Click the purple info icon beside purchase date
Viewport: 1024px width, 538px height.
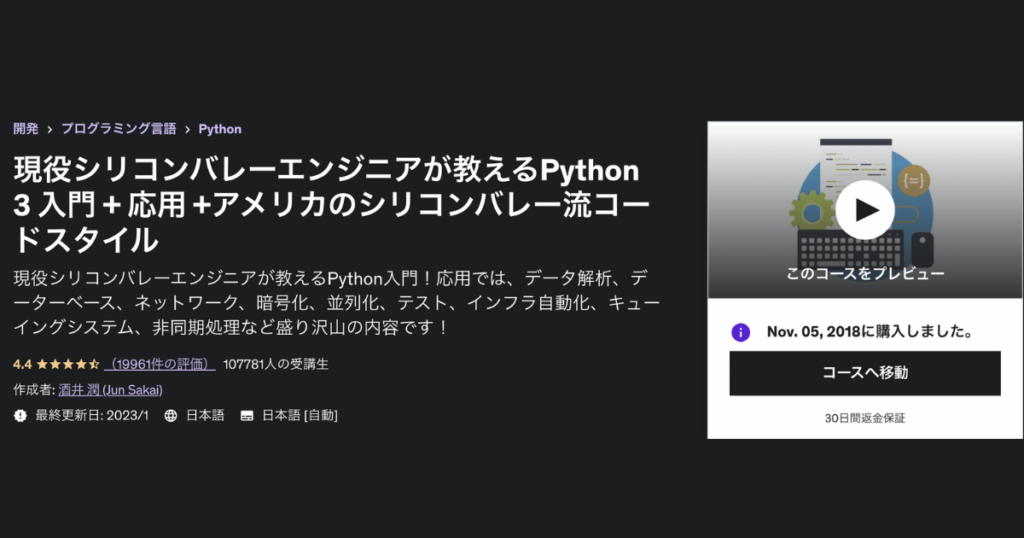tap(740, 332)
